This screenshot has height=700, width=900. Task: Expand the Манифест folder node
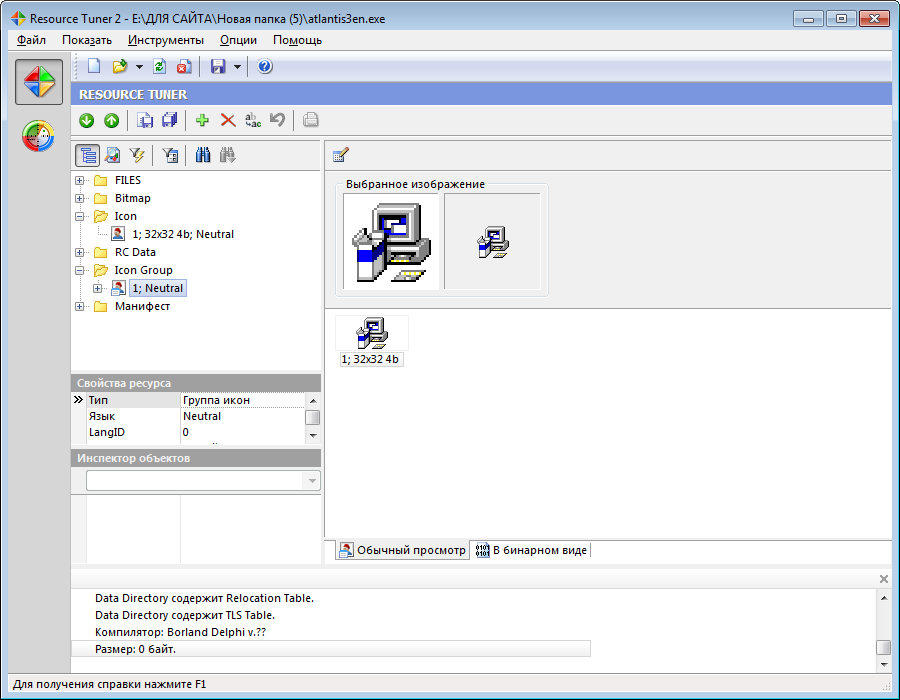point(80,306)
